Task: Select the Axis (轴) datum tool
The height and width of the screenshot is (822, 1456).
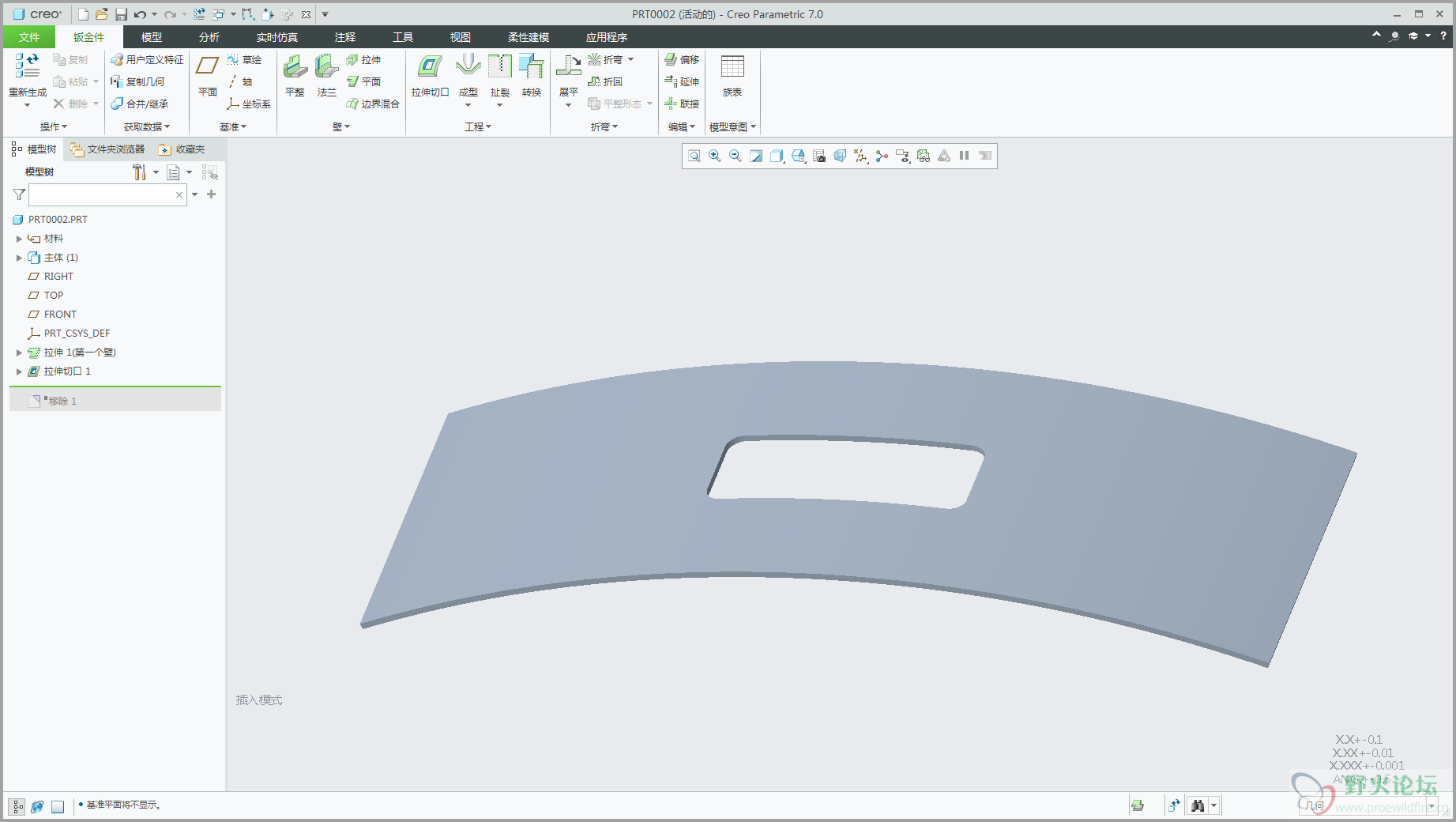Action: [240, 82]
